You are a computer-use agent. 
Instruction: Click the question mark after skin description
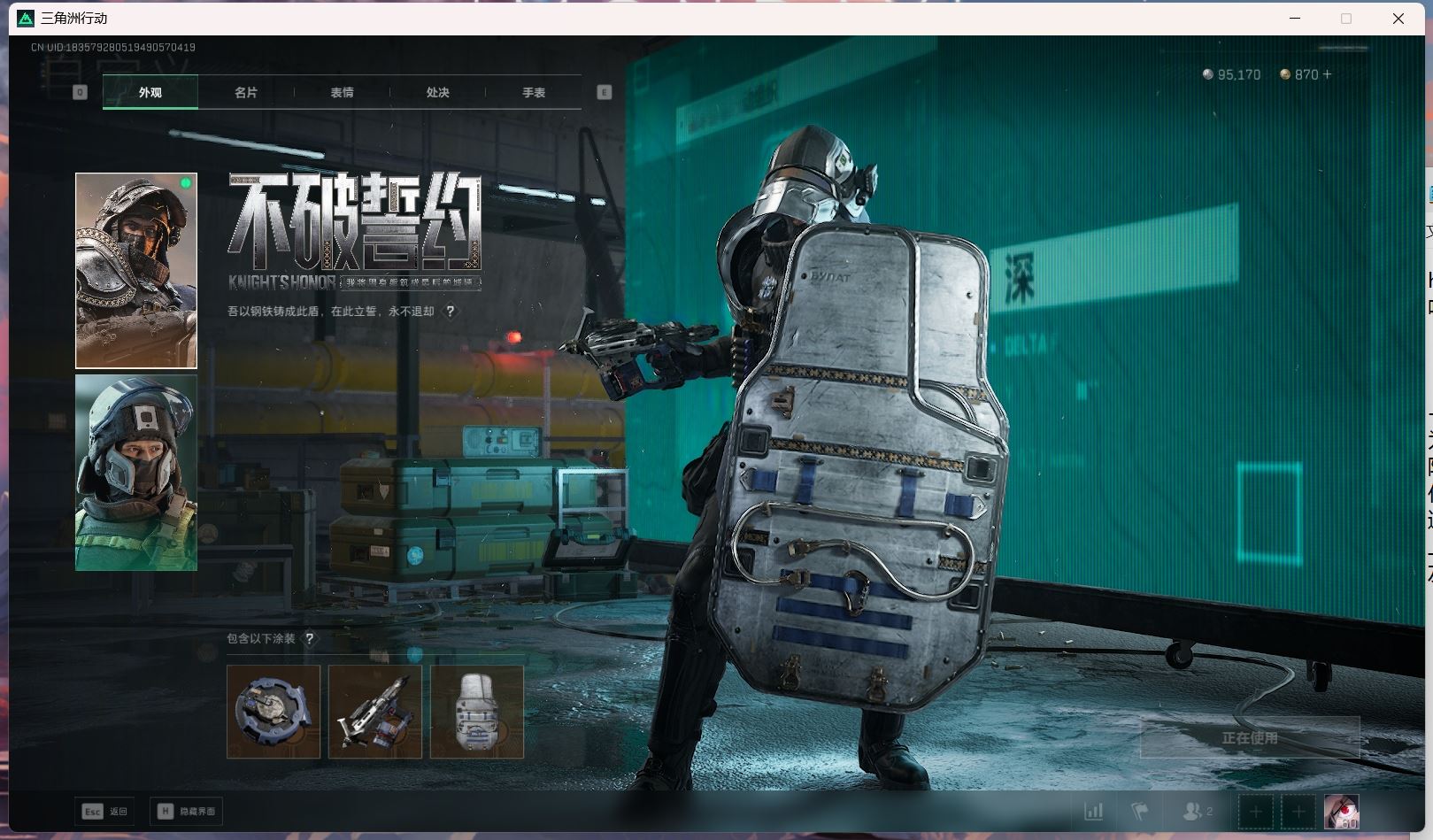451,312
